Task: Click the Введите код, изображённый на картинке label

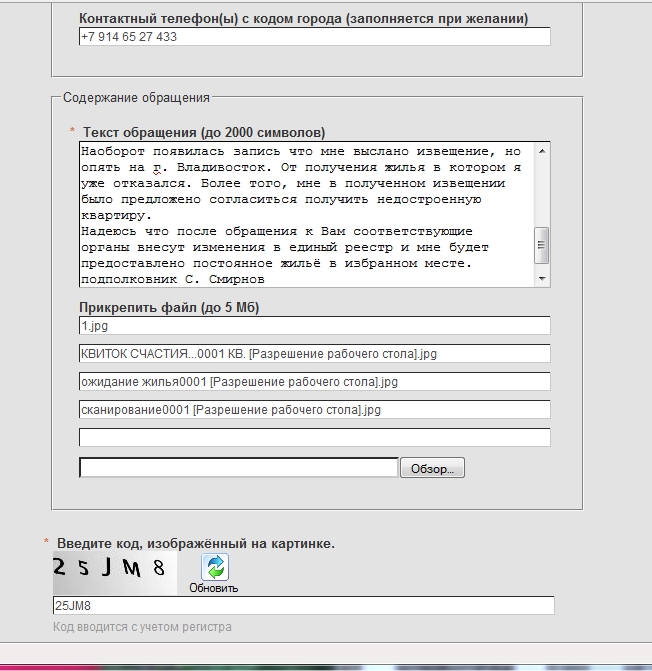Action: click(x=195, y=543)
